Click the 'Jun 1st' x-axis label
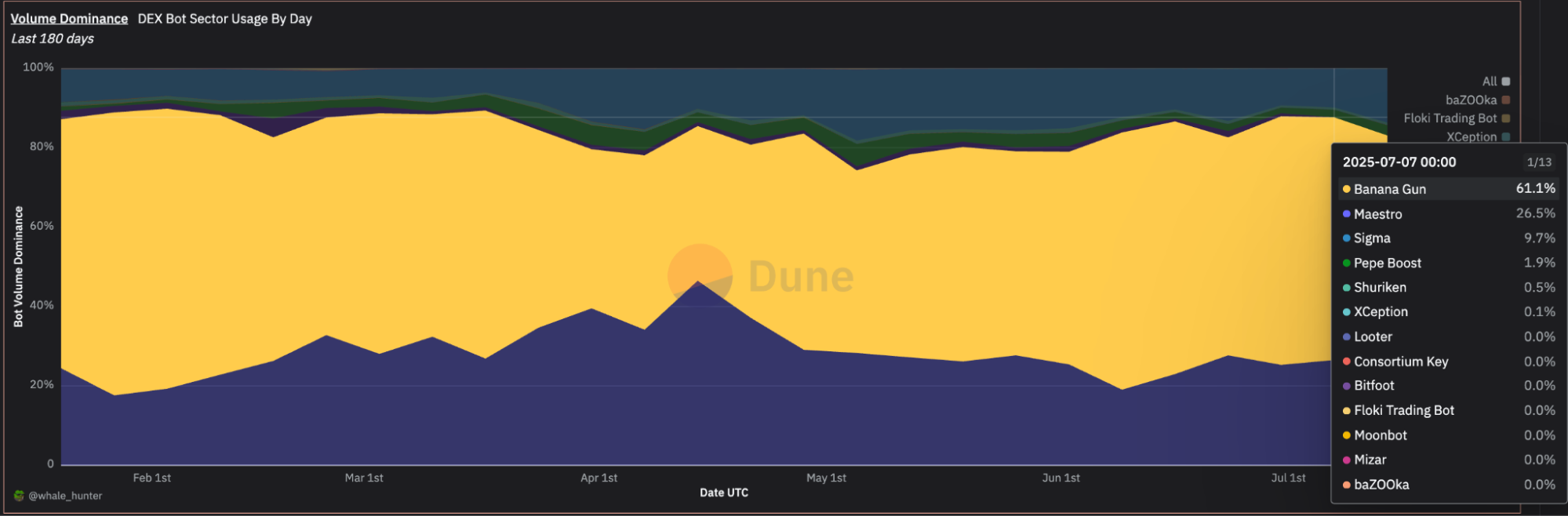Viewport: 1568px width, 516px height. click(1060, 478)
